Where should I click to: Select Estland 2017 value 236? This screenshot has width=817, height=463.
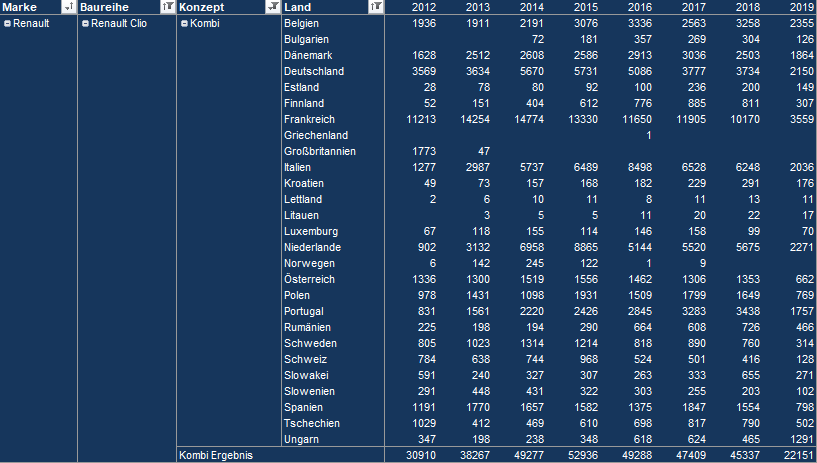[x=697, y=87]
